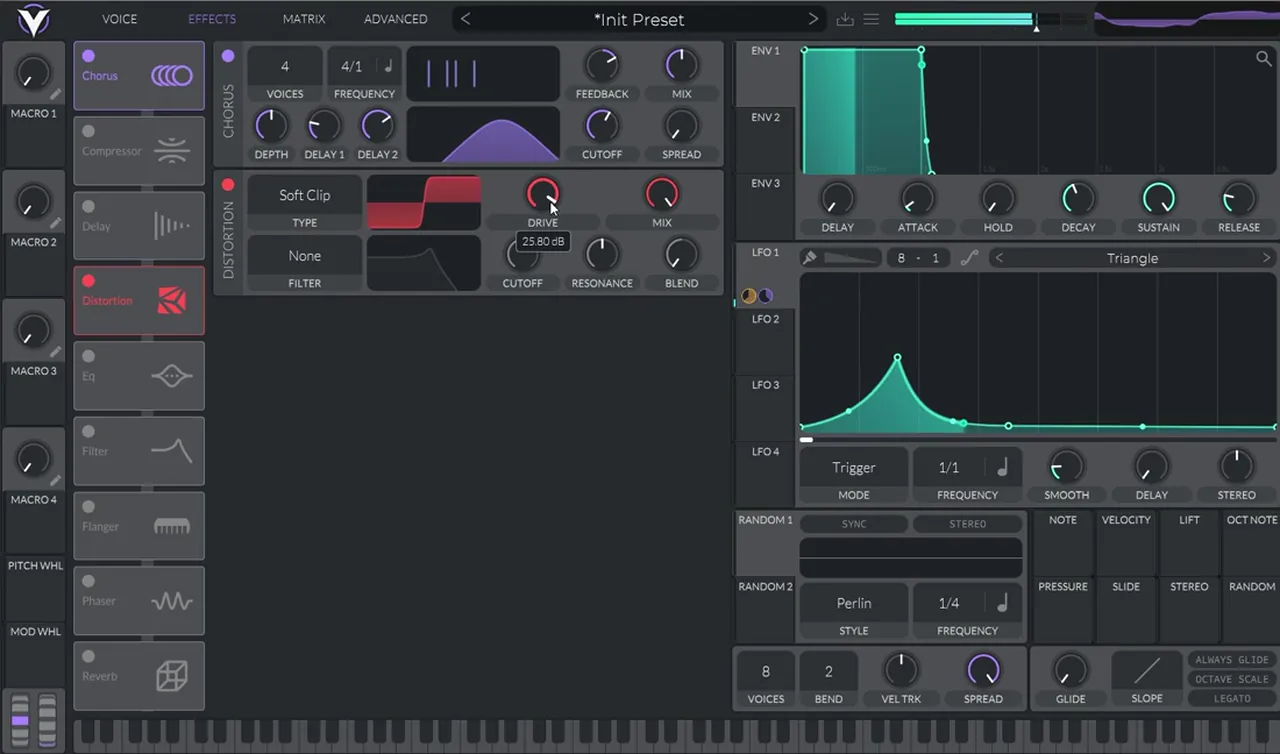Click the Vital logo icon

[x=32, y=18]
